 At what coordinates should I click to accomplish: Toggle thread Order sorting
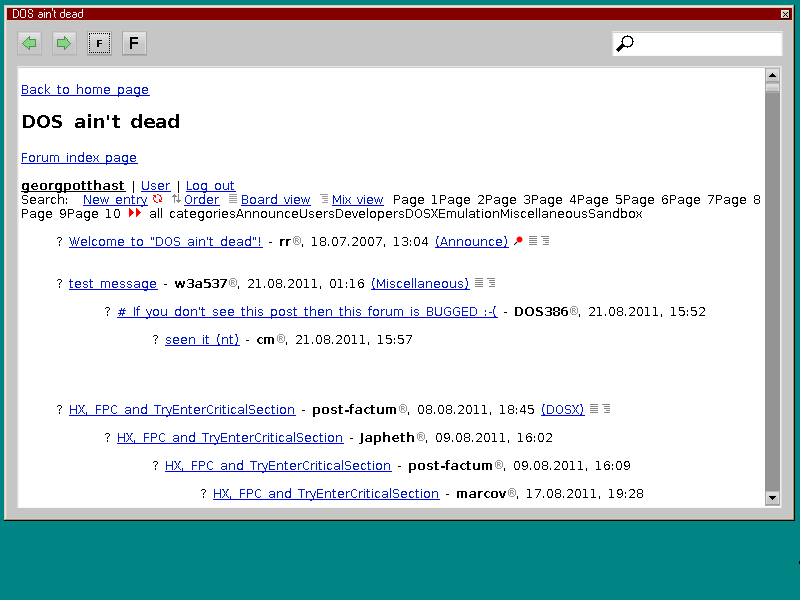pyautogui.click(x=201, y=199)
